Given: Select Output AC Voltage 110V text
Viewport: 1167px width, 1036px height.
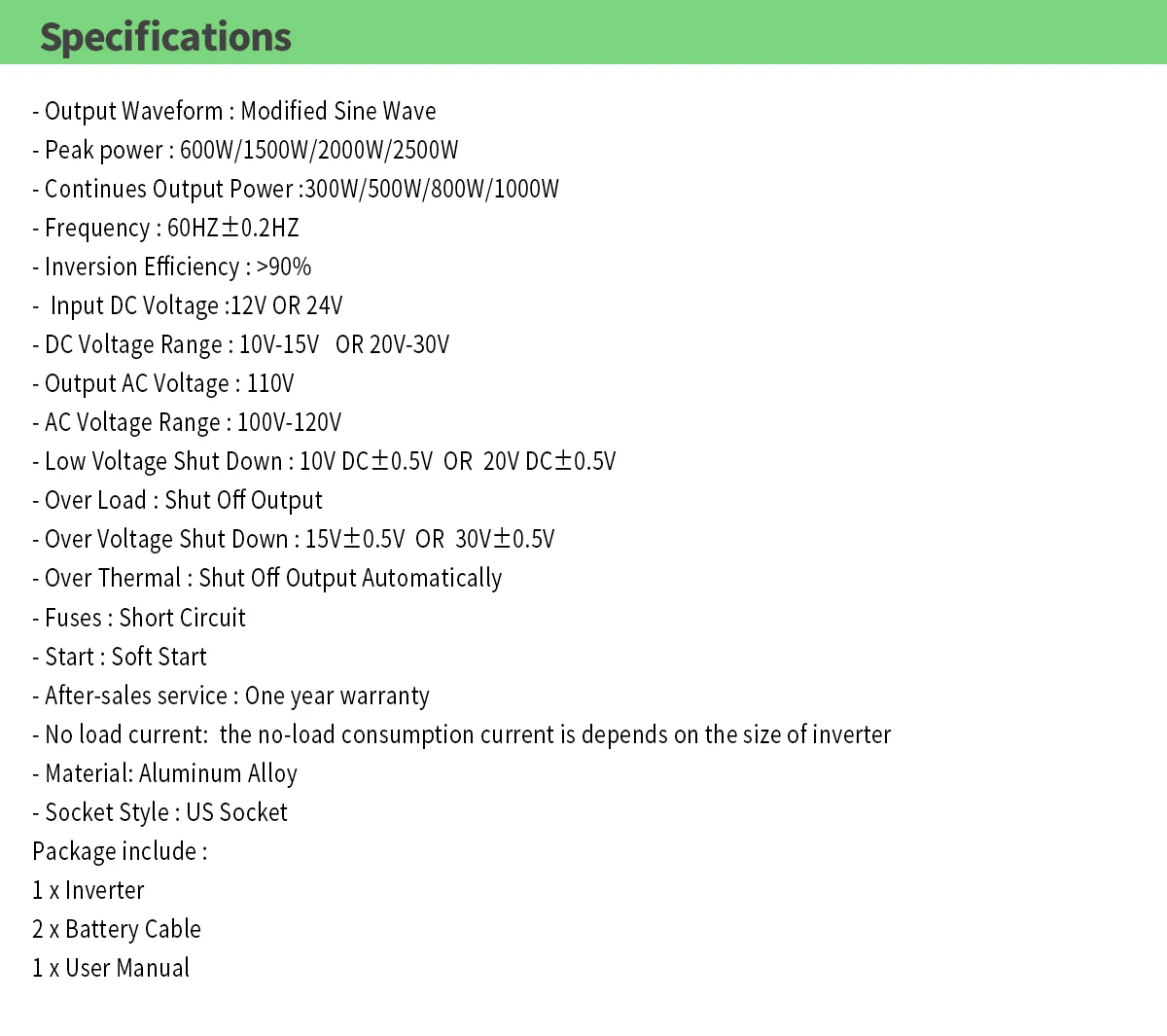Looking at the screenshot, I should point(163,383).
